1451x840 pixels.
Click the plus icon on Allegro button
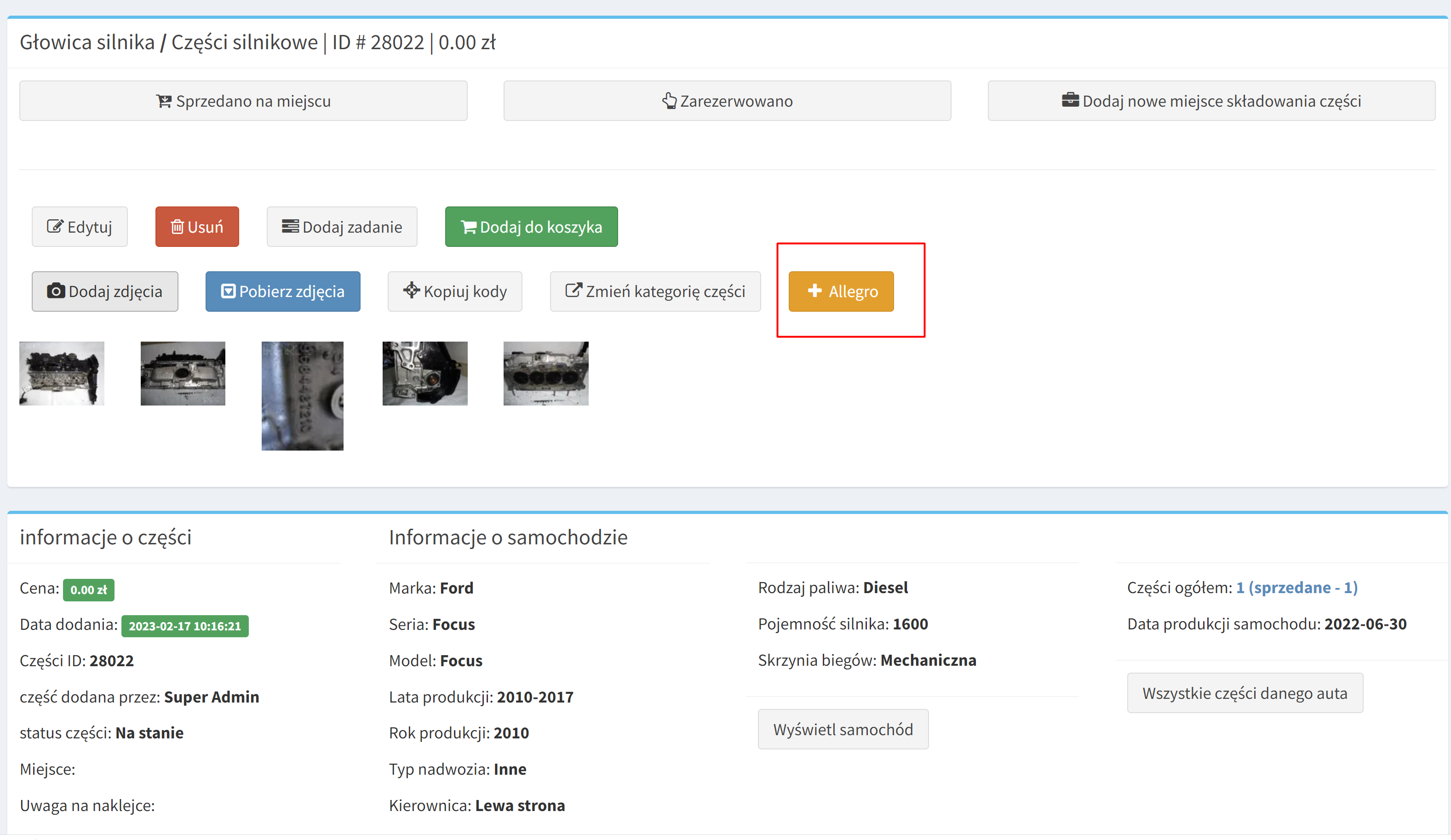click(x=814, y=291)
